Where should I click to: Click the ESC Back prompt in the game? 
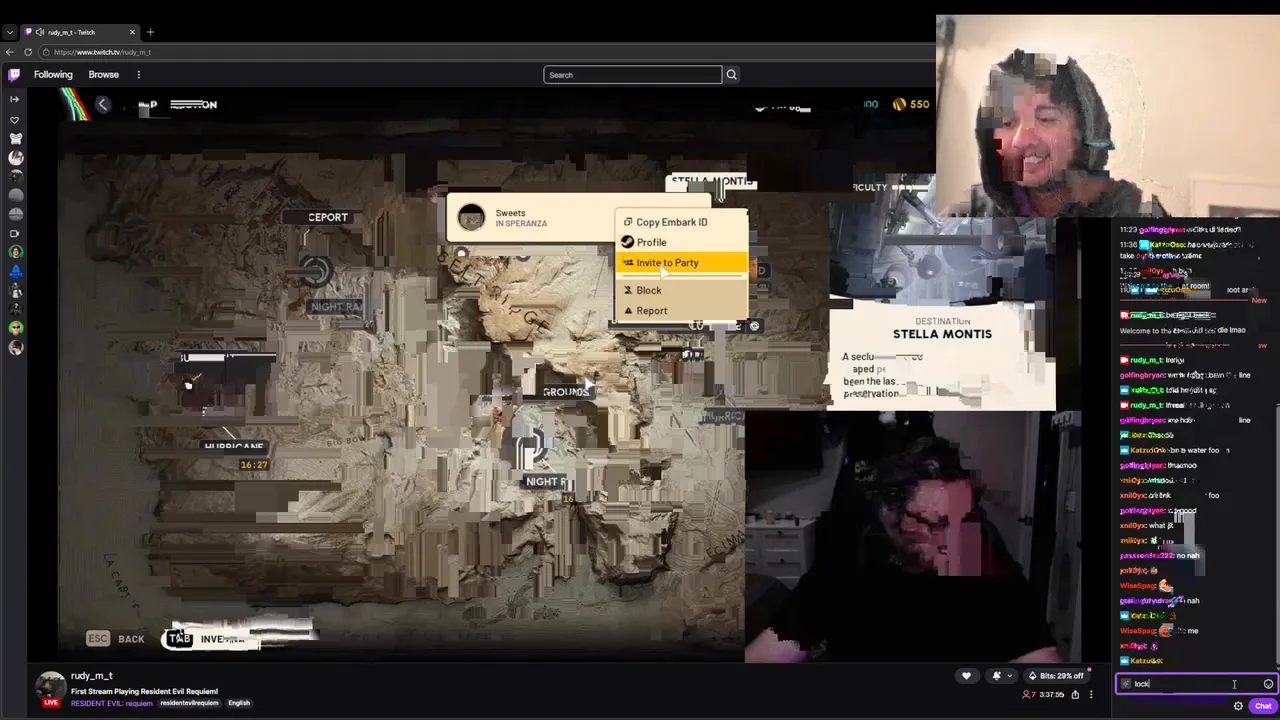pyautogui.click(x=116, y=639)
